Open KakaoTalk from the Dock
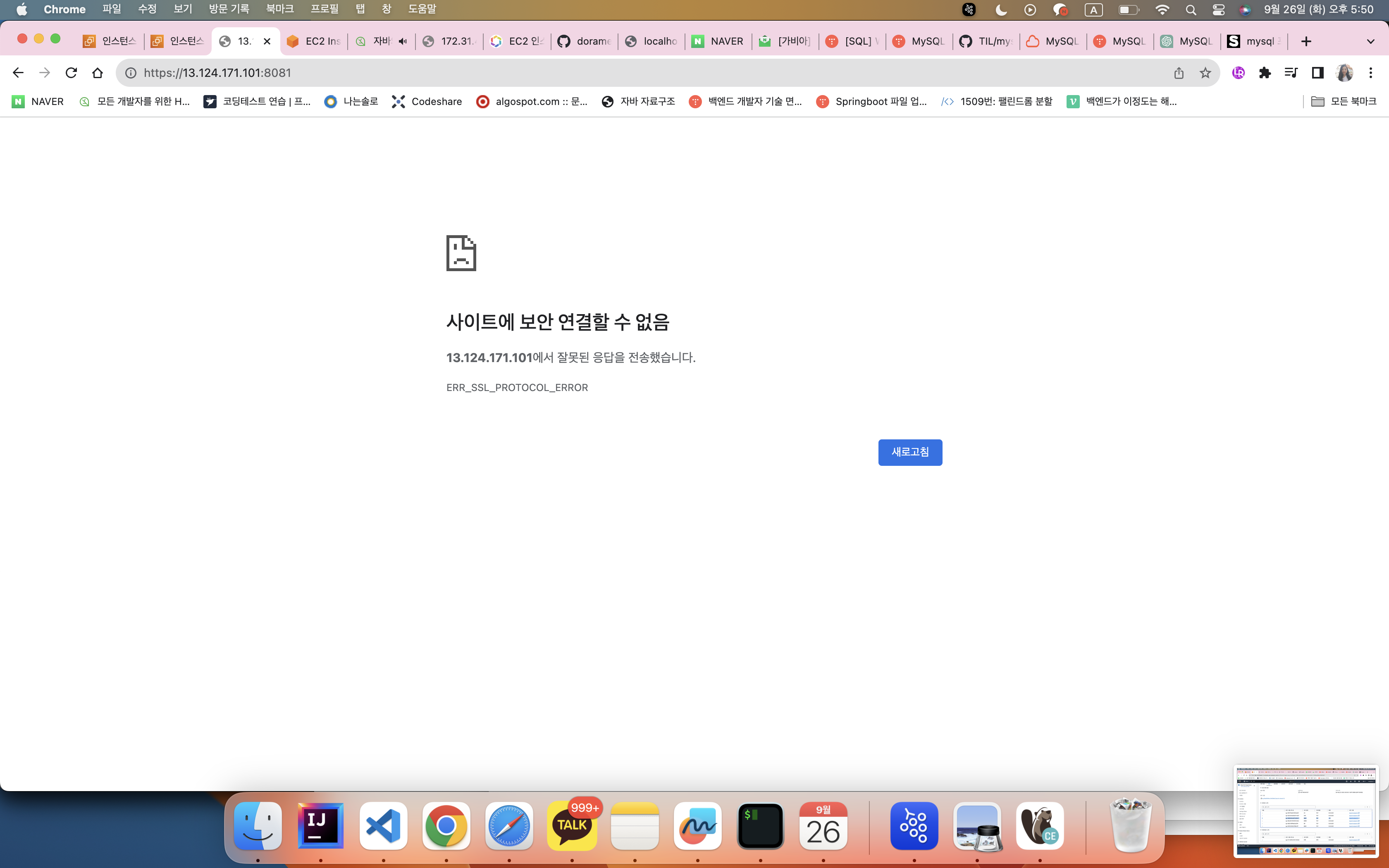Image resolution: width=1389 pixels, height=868 pixels. (x=572, y=826)
